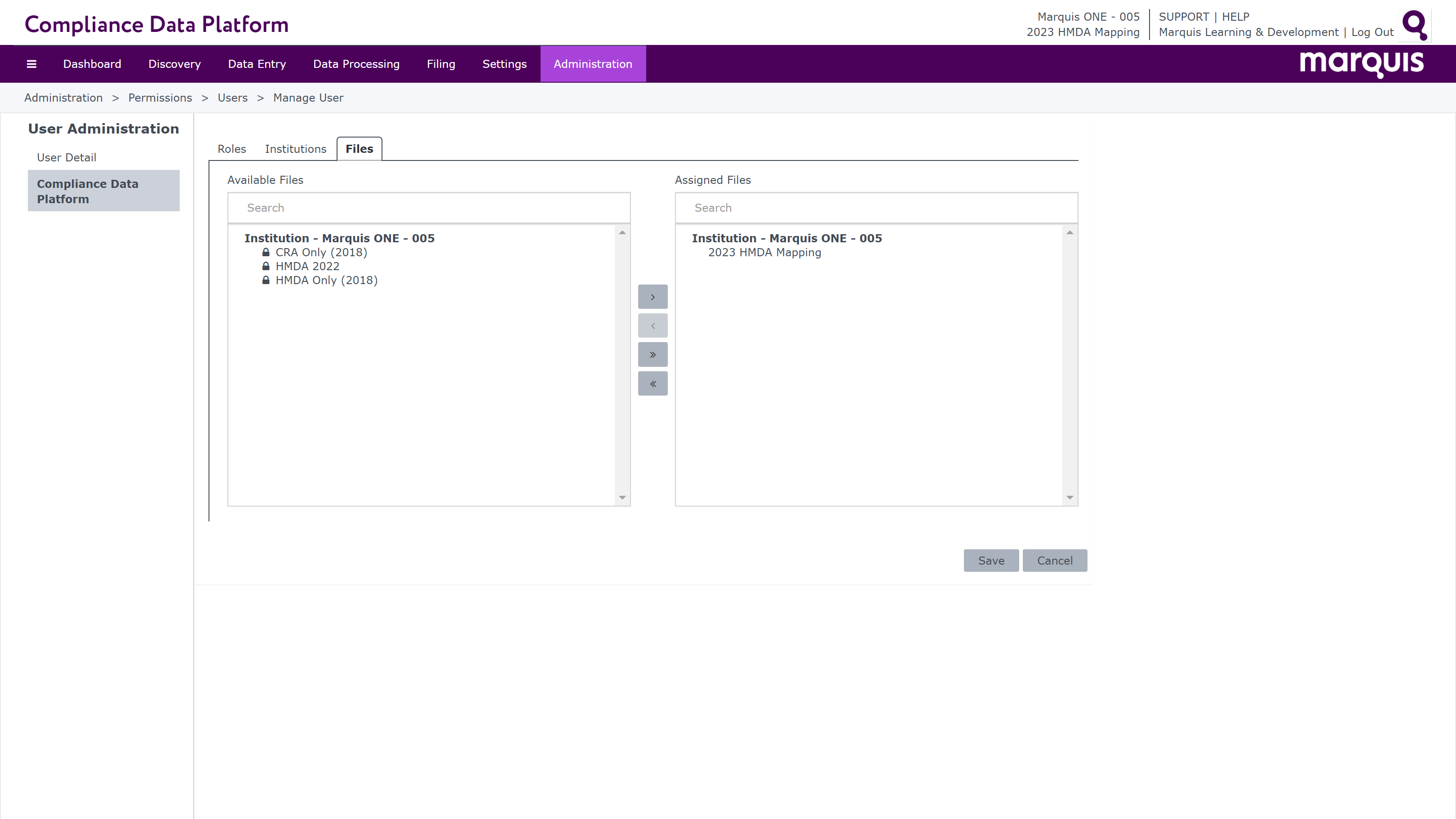Click 2023 HMDA Mapping header text
Screen dimensions: 1456x819
click(x=1083, y=32)
